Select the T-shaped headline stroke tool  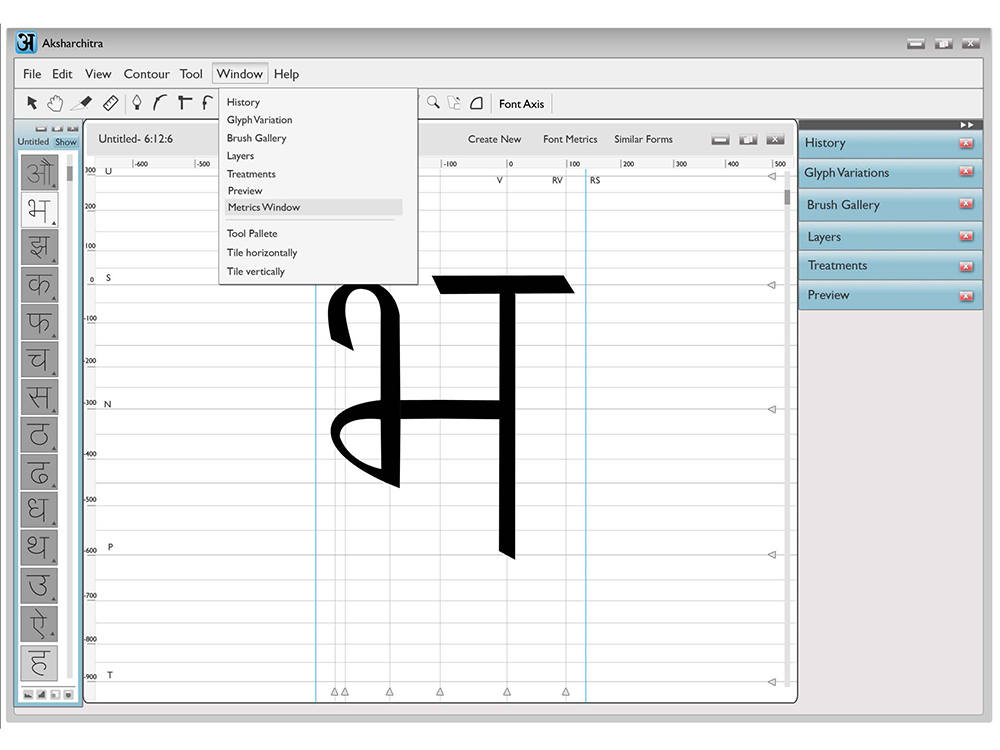185,103
